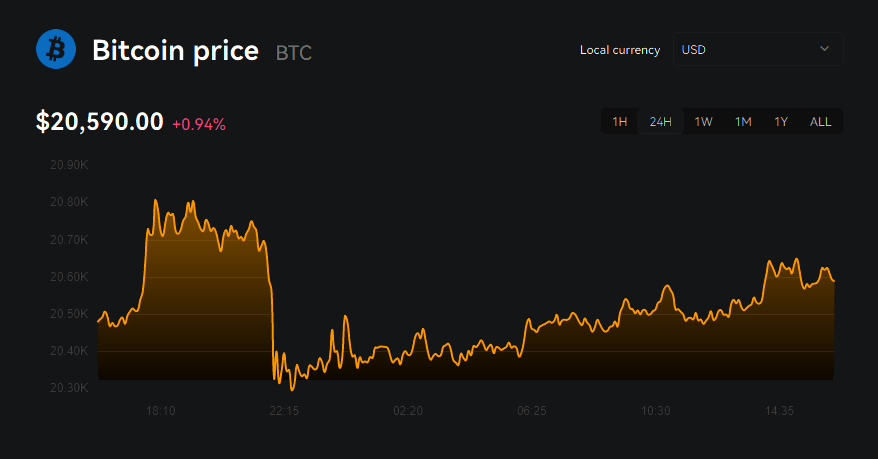Switch to the 1Y chart view

[781, 122]
